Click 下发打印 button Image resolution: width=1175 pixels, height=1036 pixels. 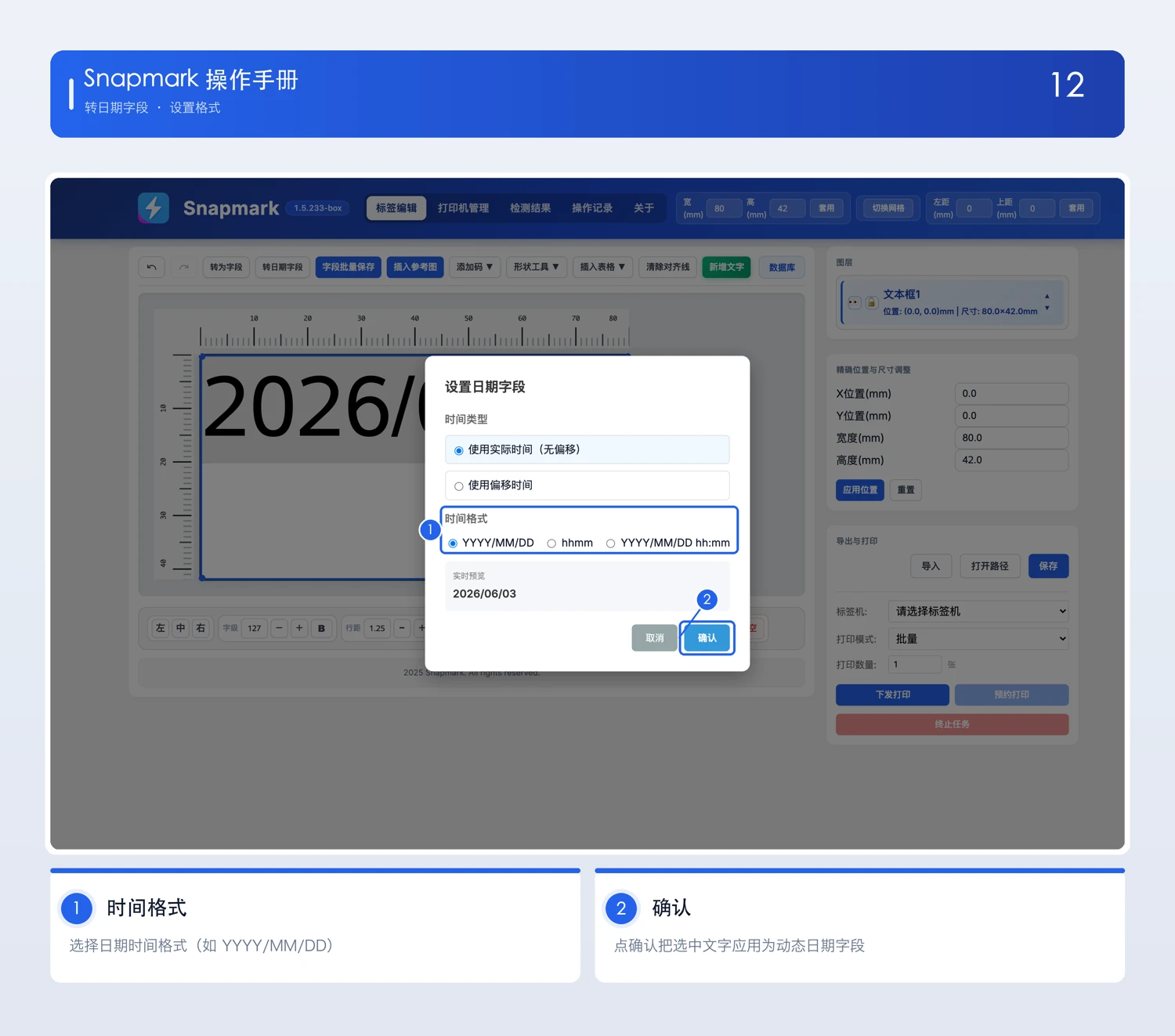[x=892, y=695]
